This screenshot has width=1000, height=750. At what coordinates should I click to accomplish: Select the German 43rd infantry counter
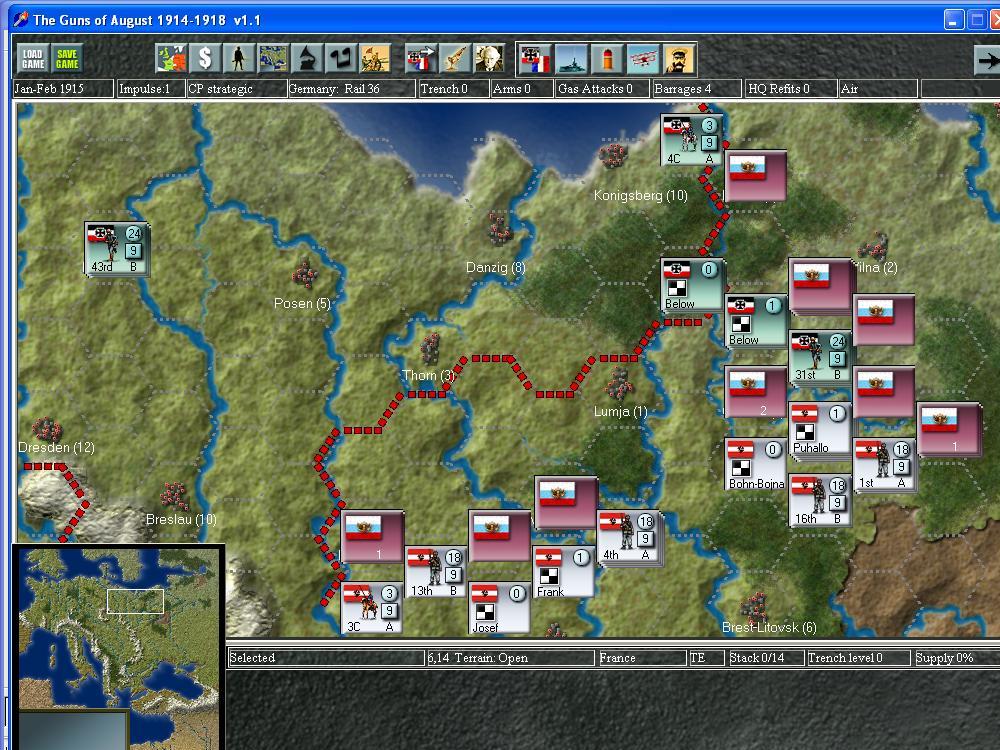coord(117,249)
